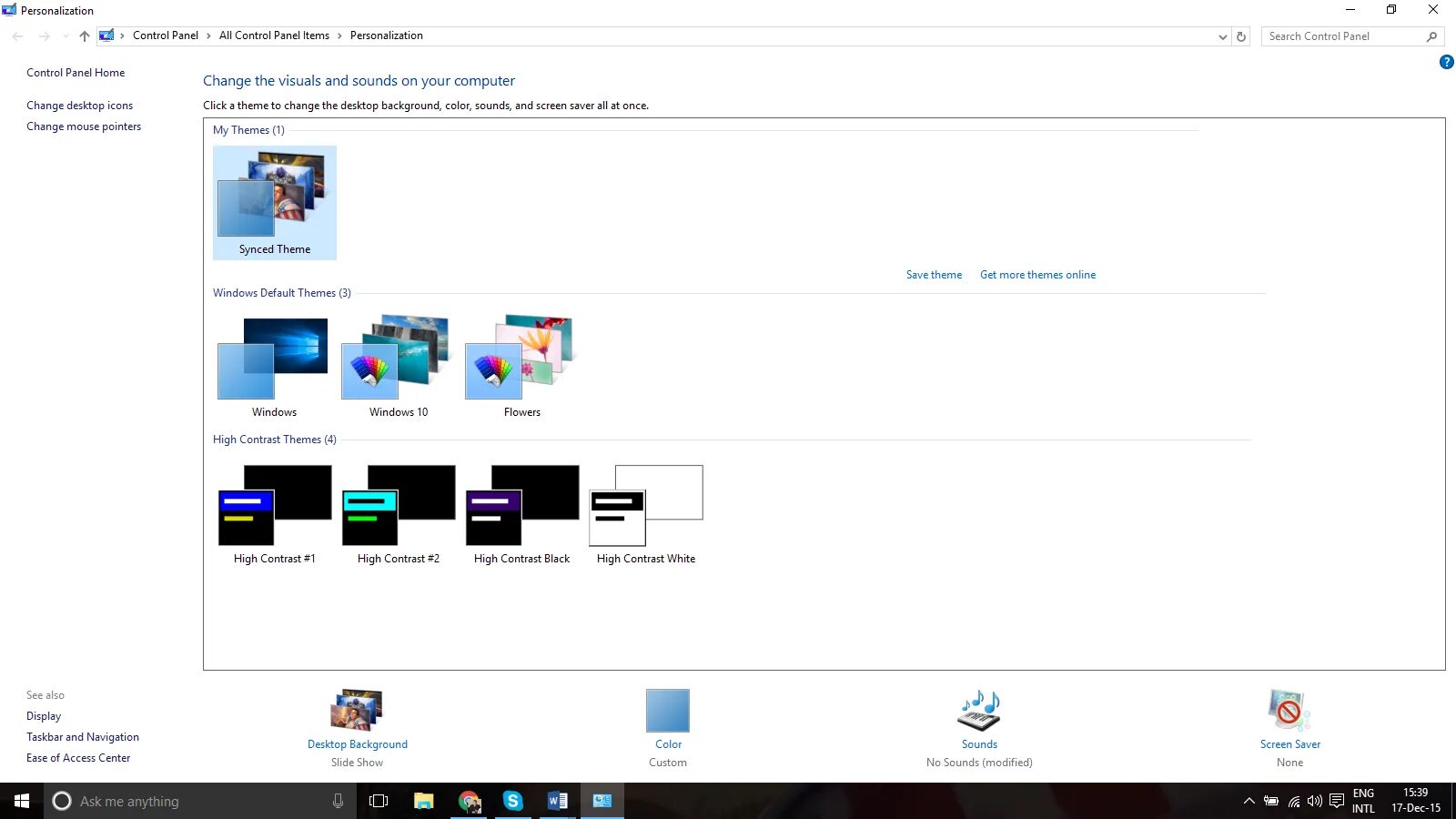Screen dimensions: 1456x819
Task: Click the search magnifier icon
Action: pos(1431,36)
